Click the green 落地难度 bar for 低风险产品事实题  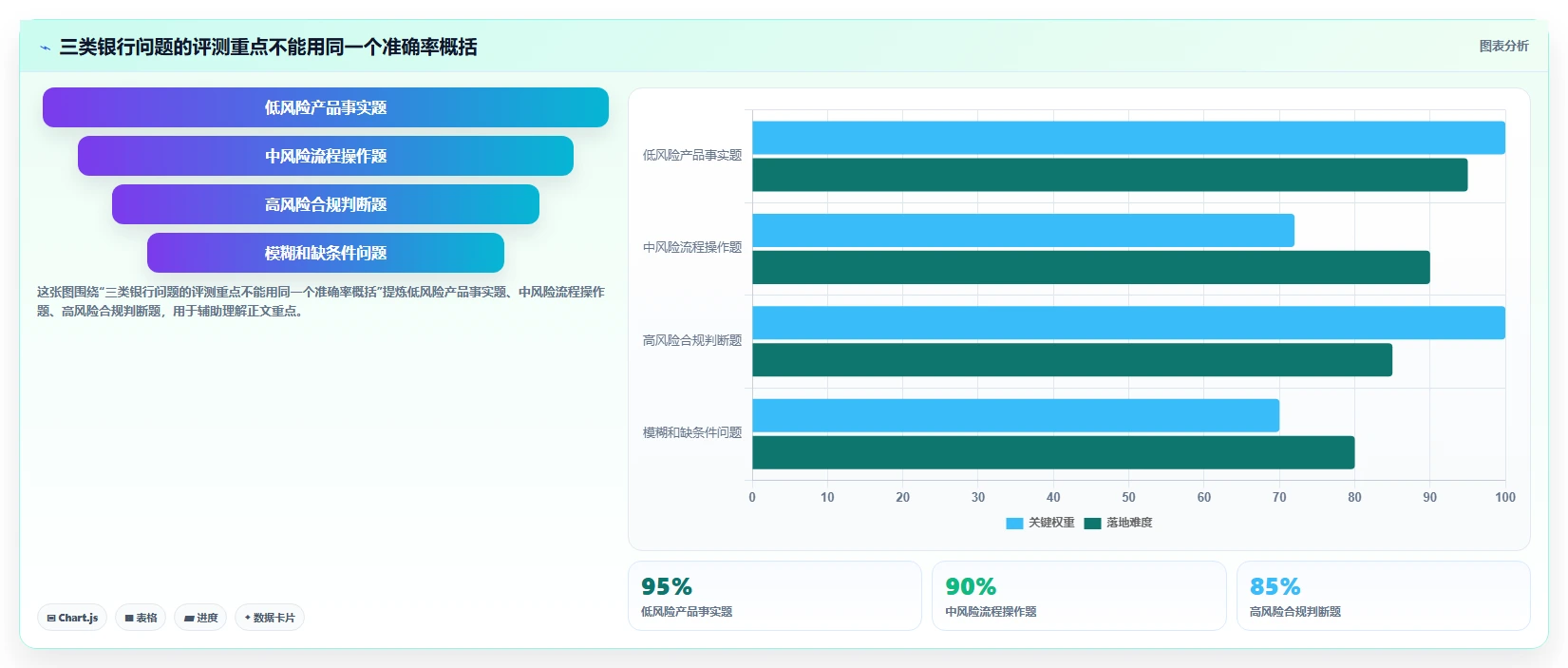pyautogui.click(x=1109, y=175)
